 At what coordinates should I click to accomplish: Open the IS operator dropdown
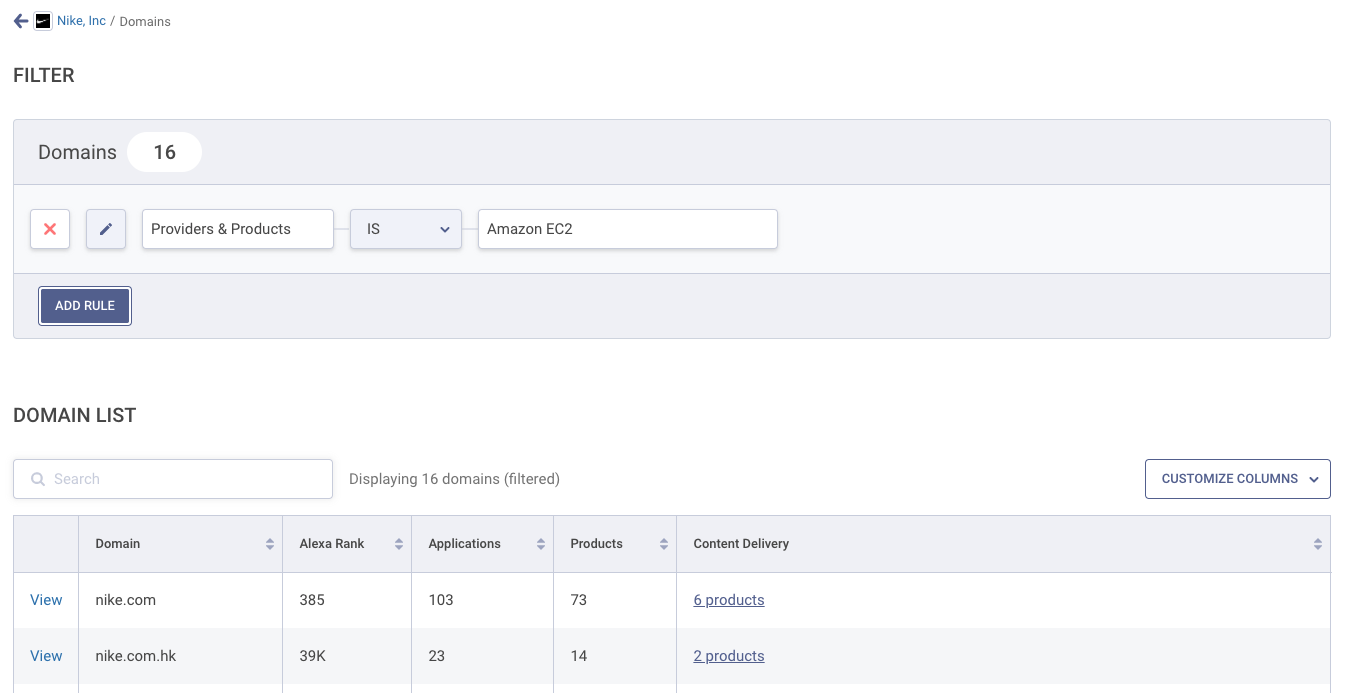pyautogui.click(x=405, y=229)
